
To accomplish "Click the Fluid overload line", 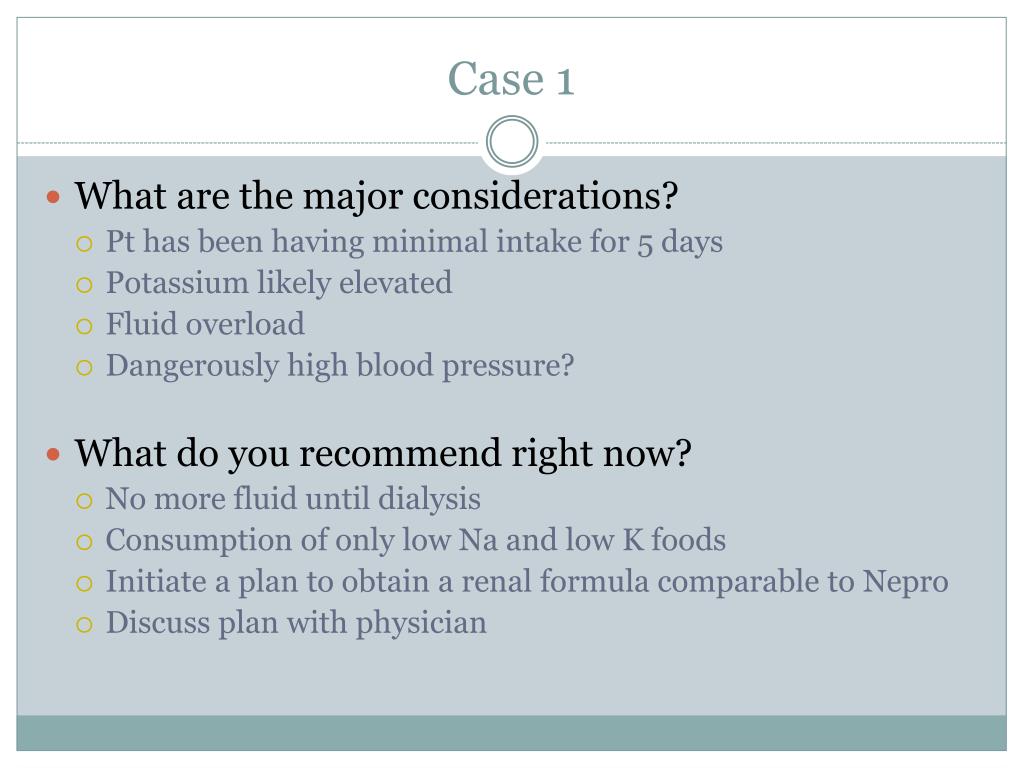I will [x=205, y=324].
